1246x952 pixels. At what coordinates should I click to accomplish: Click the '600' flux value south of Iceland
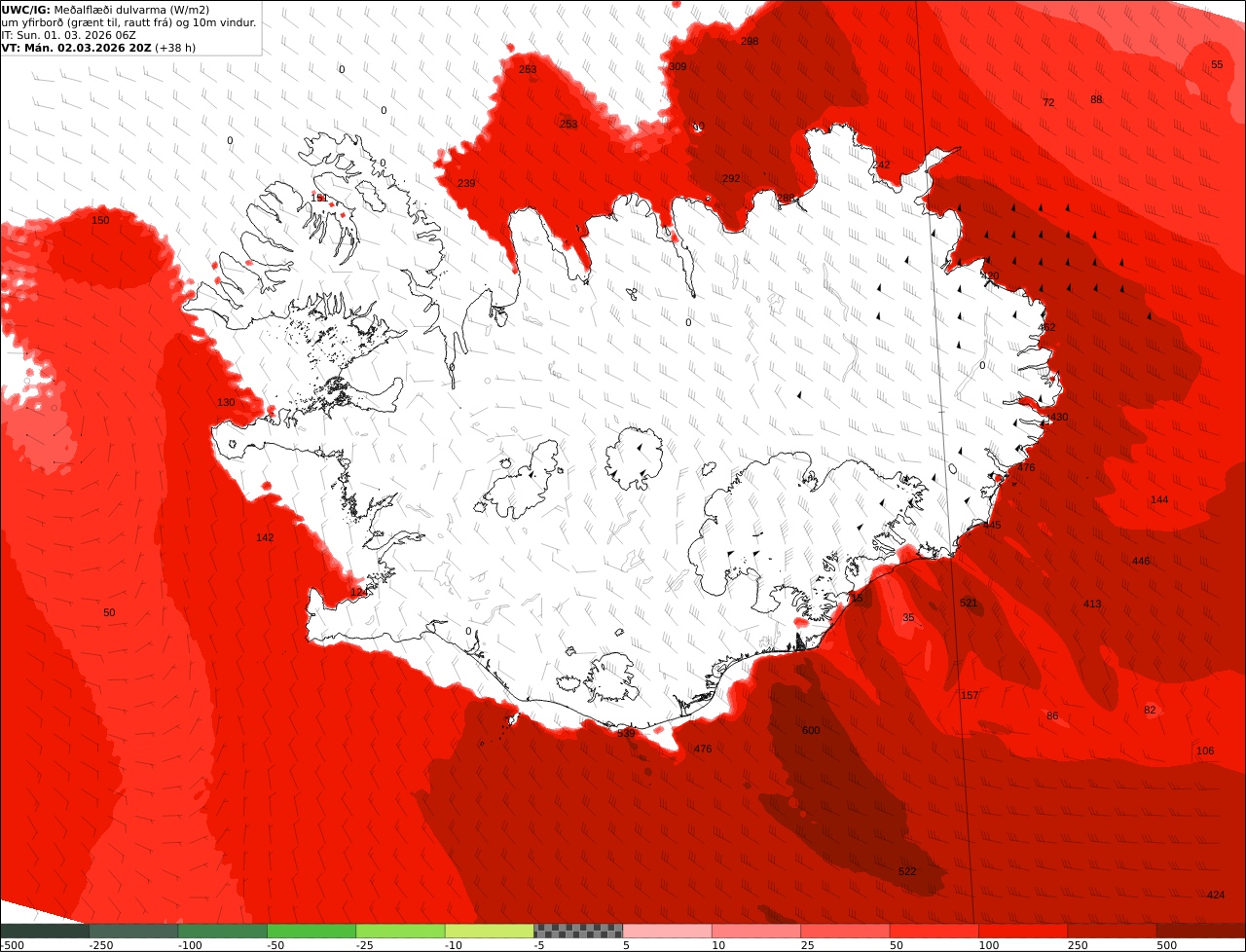coord(811,731)
